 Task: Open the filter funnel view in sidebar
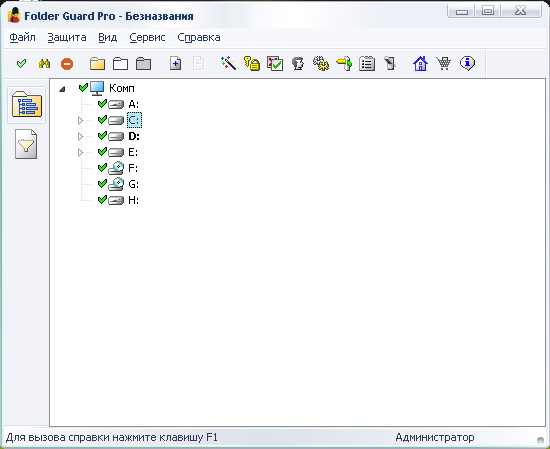coord(26,144)
